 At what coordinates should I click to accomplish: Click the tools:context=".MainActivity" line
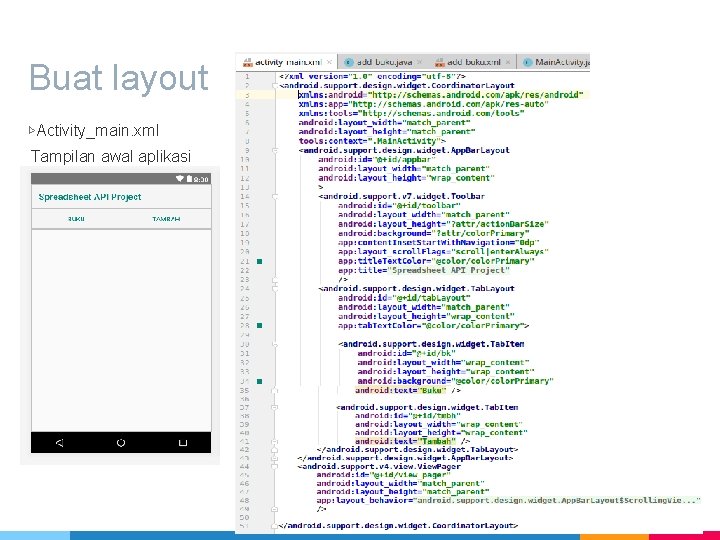point(372,141)
